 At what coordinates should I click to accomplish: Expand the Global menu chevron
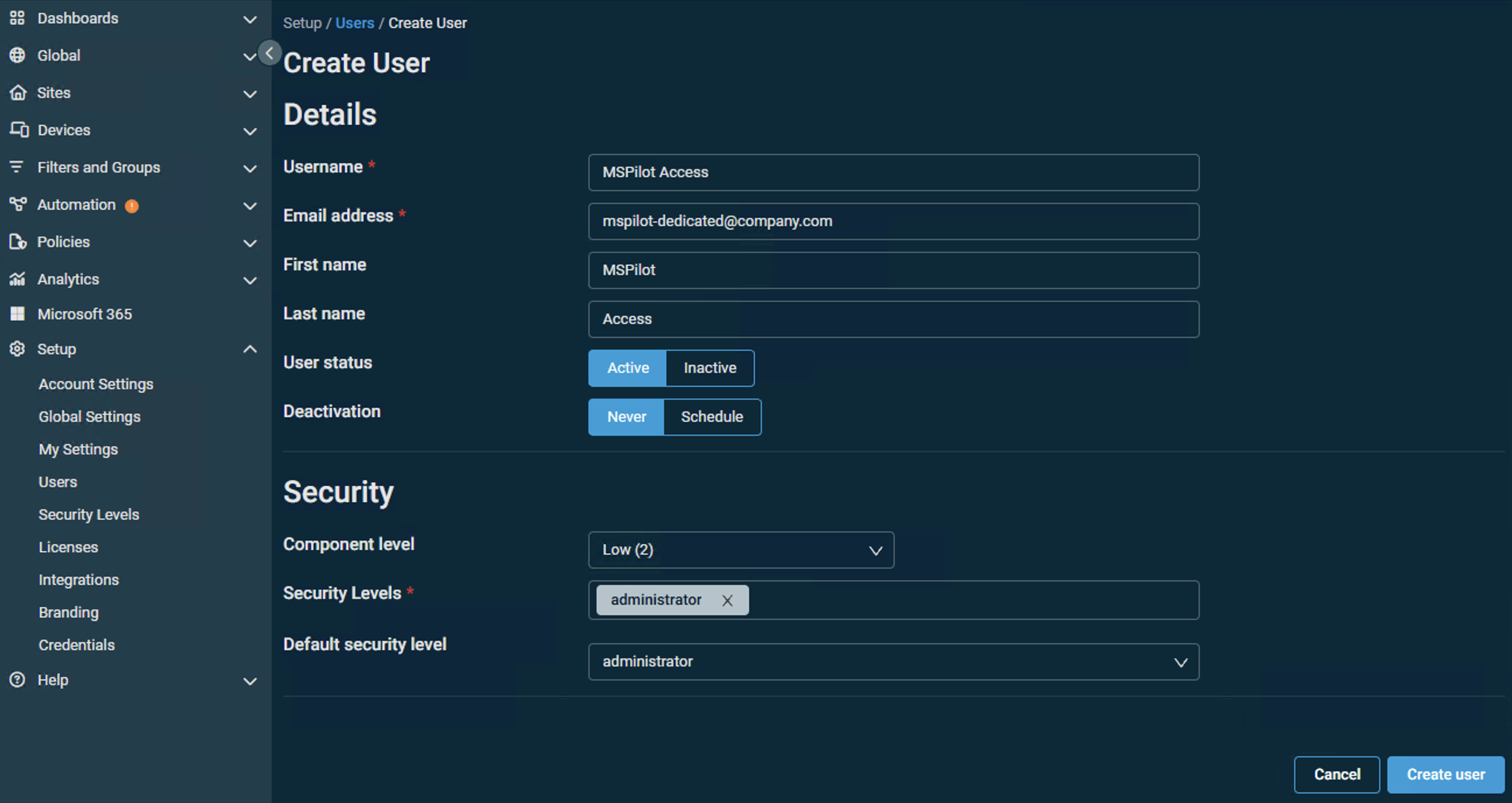[x=249, y=57]
